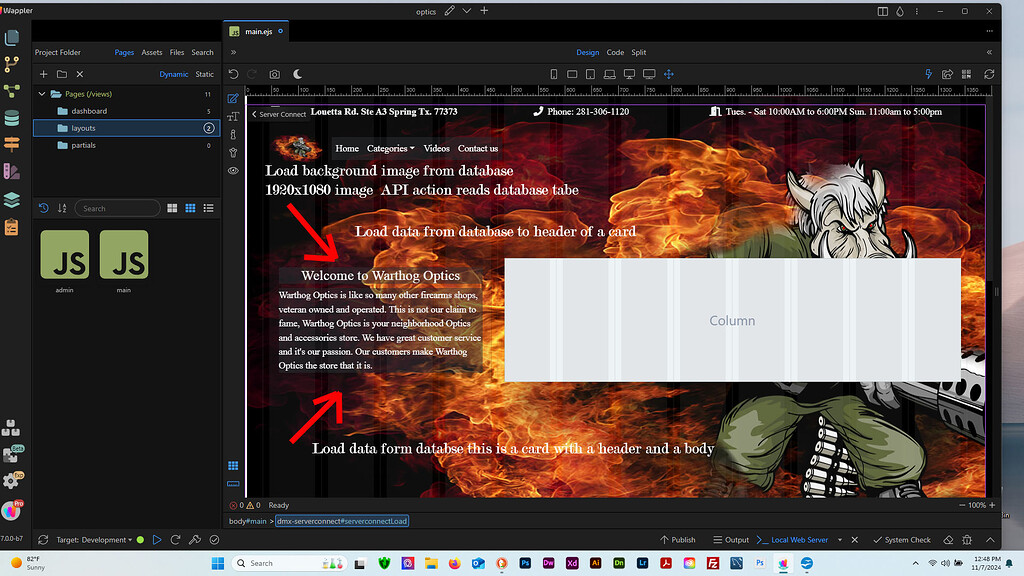Switch to Code view
This screenshot has height=576, width=1024.
[x=615, y=52]
